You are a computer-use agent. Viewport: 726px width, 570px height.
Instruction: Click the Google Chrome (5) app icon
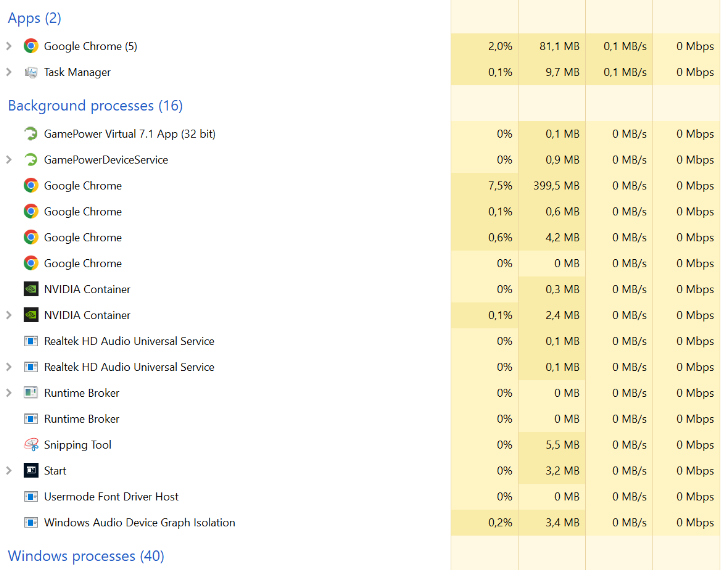point(31,46)
